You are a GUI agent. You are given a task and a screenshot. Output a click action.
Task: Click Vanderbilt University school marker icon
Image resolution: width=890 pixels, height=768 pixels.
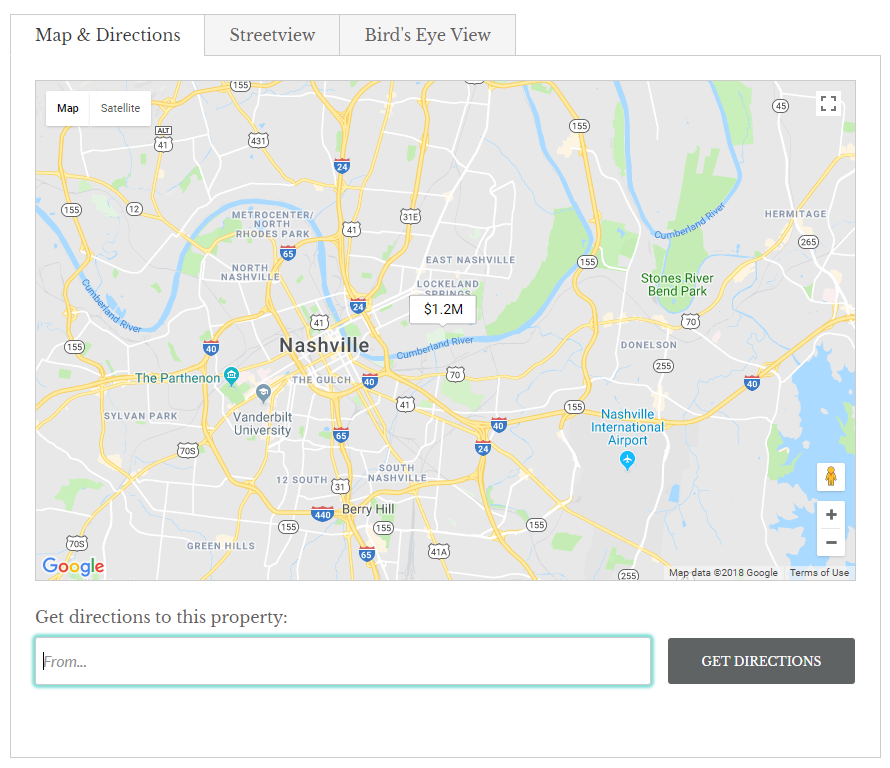point(263,393)
